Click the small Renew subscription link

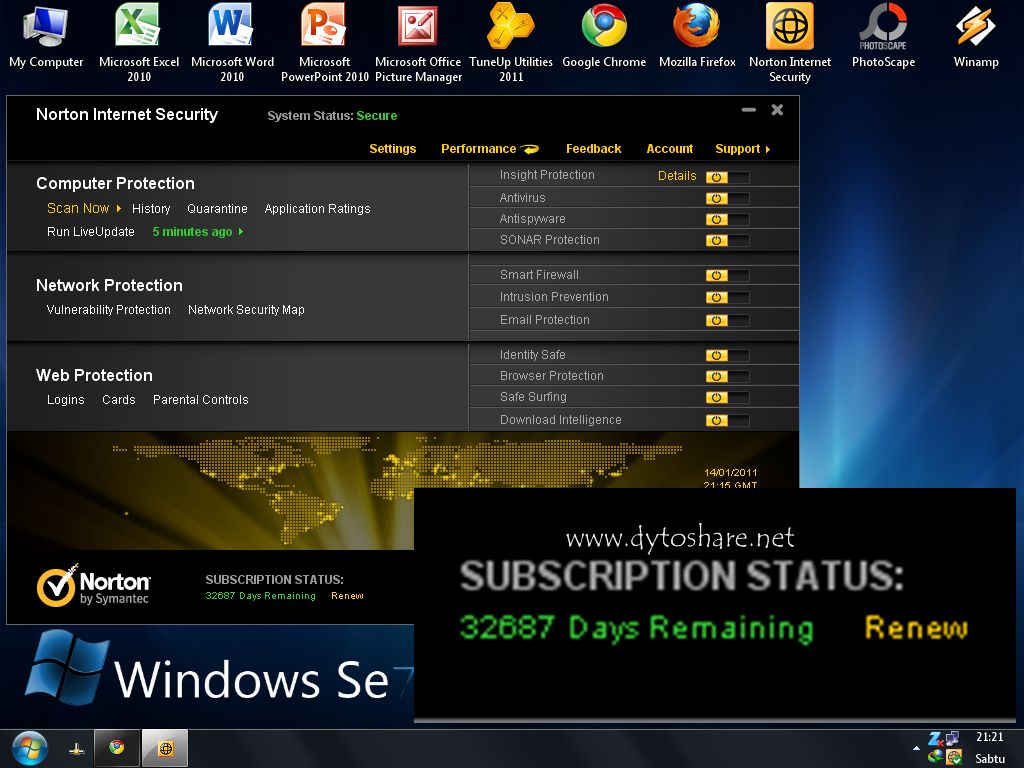(347, 596)
